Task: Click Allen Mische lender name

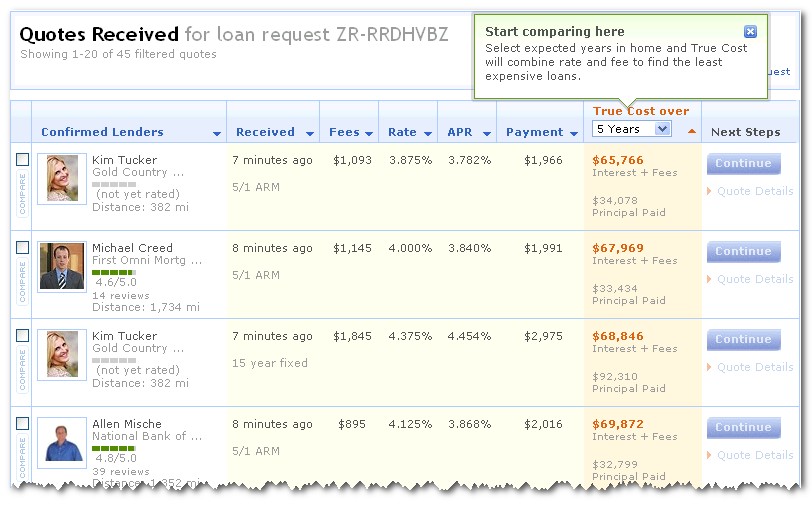Action: tap(126, 424)
